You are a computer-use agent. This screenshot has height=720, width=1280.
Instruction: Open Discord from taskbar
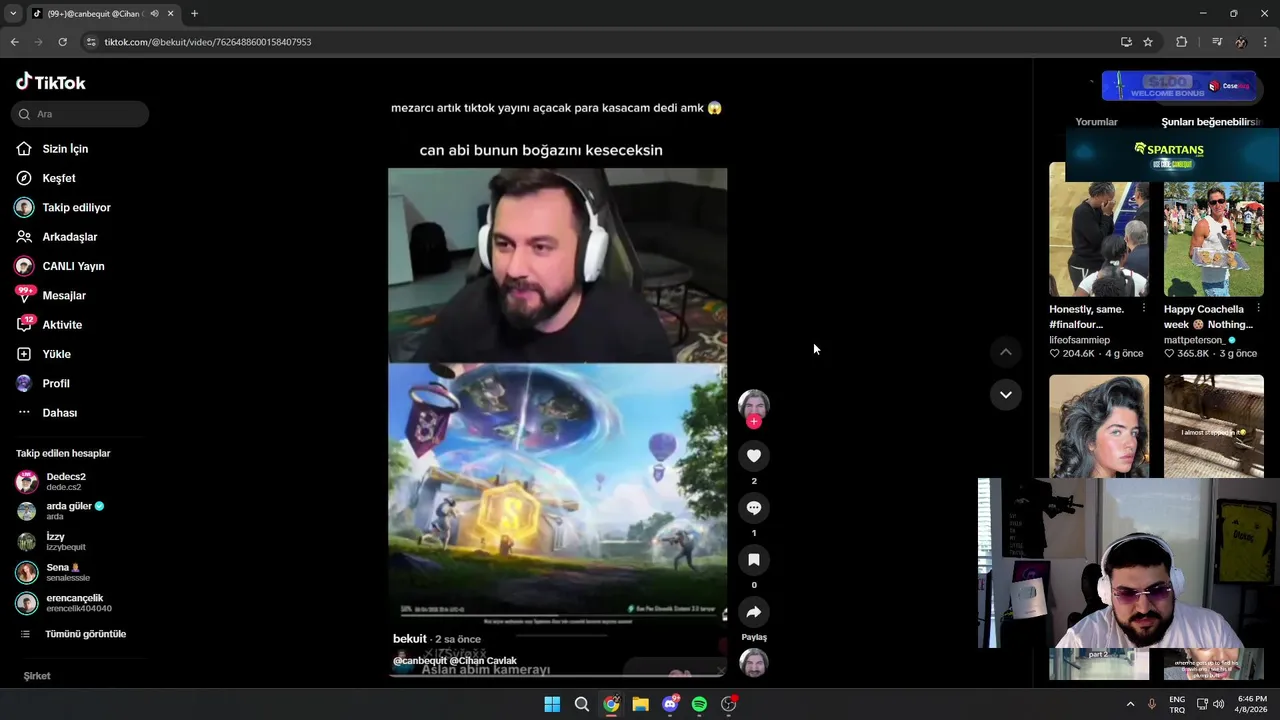(x=670, y=704)
